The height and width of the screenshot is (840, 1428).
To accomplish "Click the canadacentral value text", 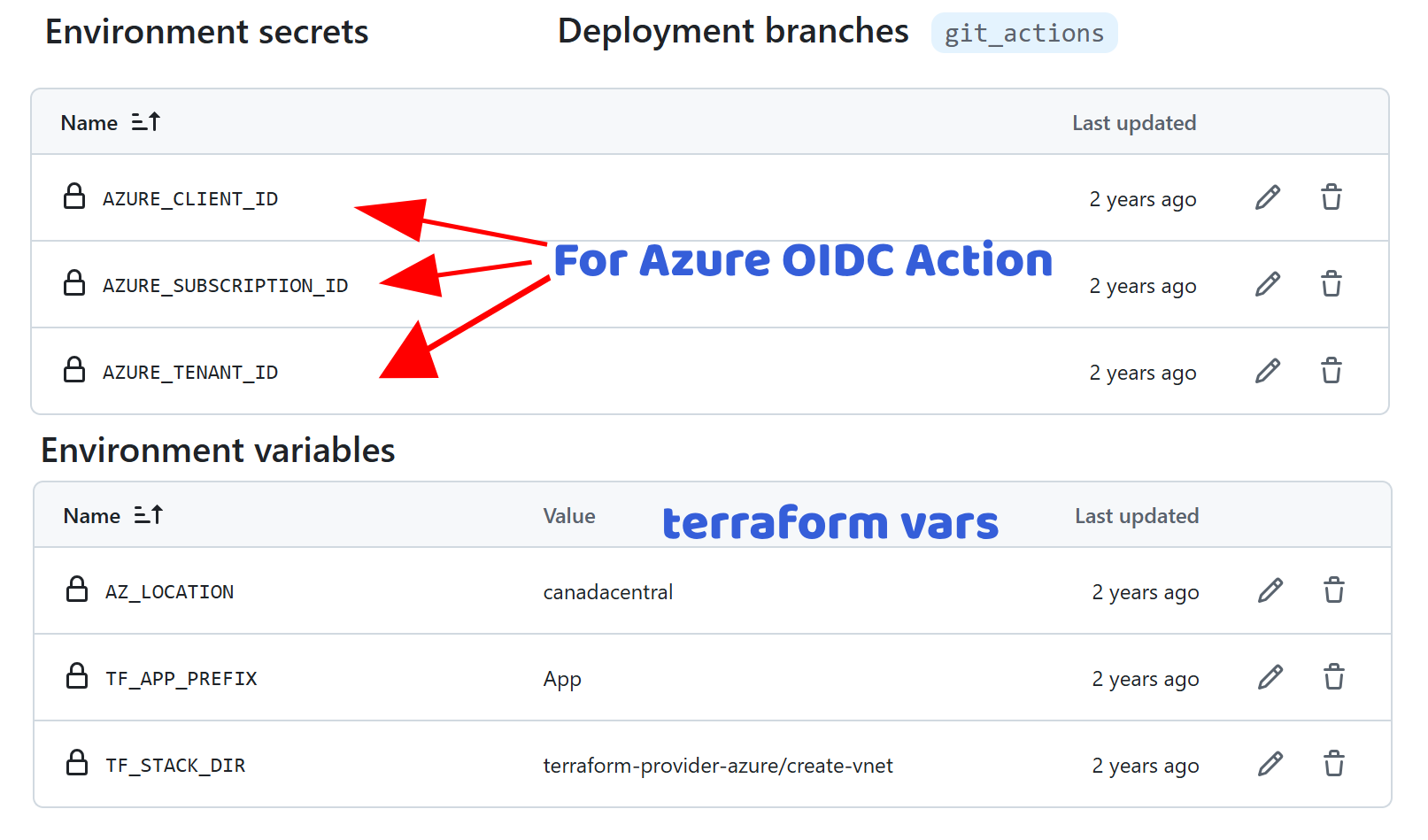I will click(607, 592).
